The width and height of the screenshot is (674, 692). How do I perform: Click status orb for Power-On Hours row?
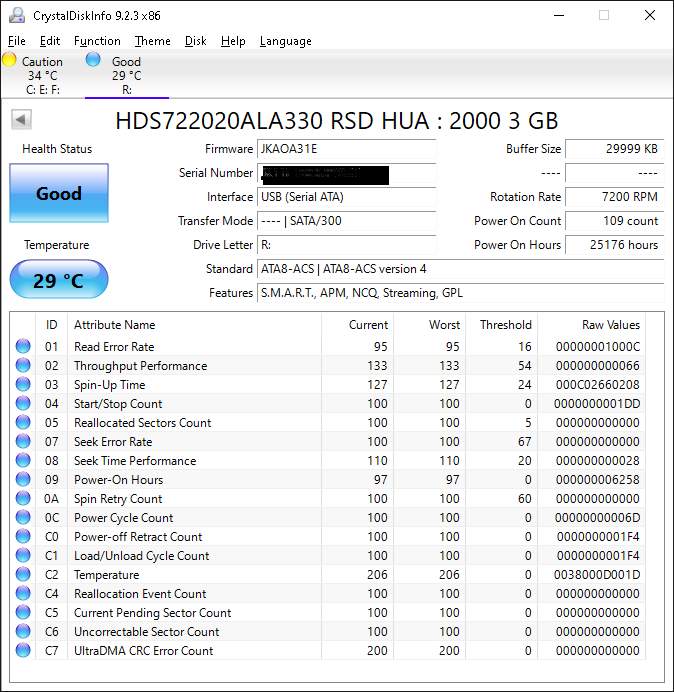[23, 479]
